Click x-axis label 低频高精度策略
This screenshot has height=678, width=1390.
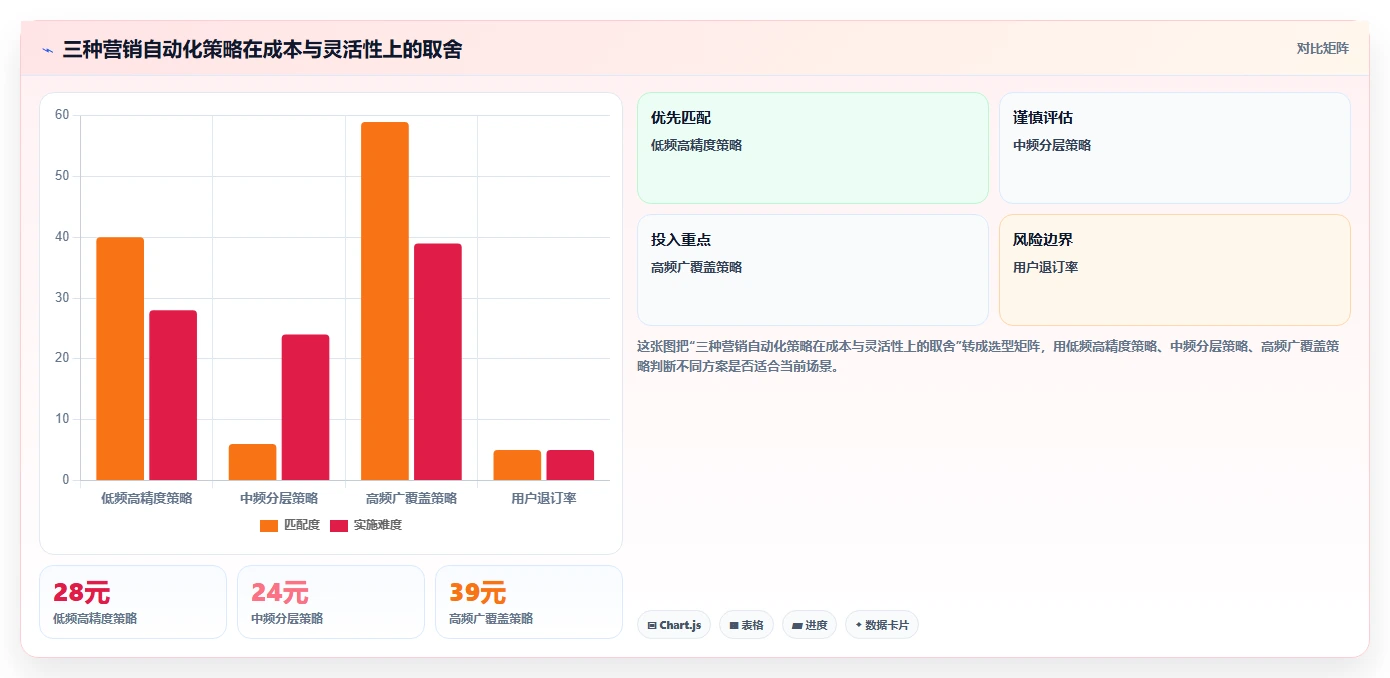[x=146, y=498]
